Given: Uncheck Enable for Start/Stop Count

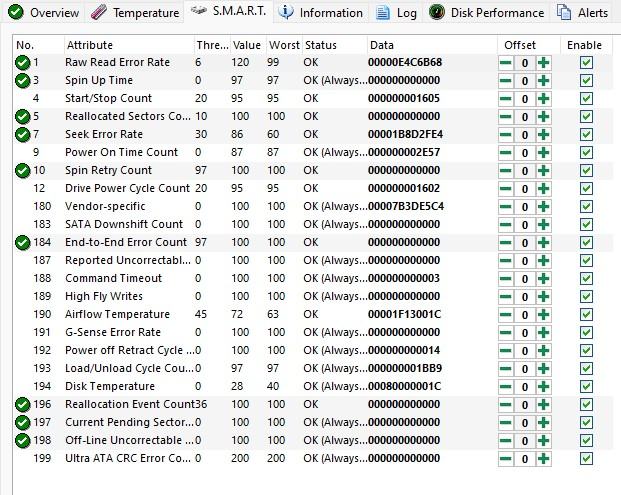Looking at the screenshot, I should 586,99.
